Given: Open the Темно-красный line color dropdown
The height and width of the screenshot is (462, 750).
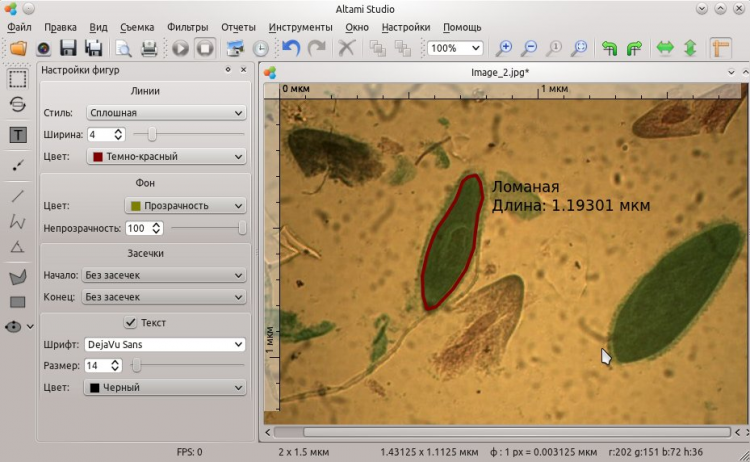Looking at the screenshot, I should pyautogui.click(x=166, y=157).
